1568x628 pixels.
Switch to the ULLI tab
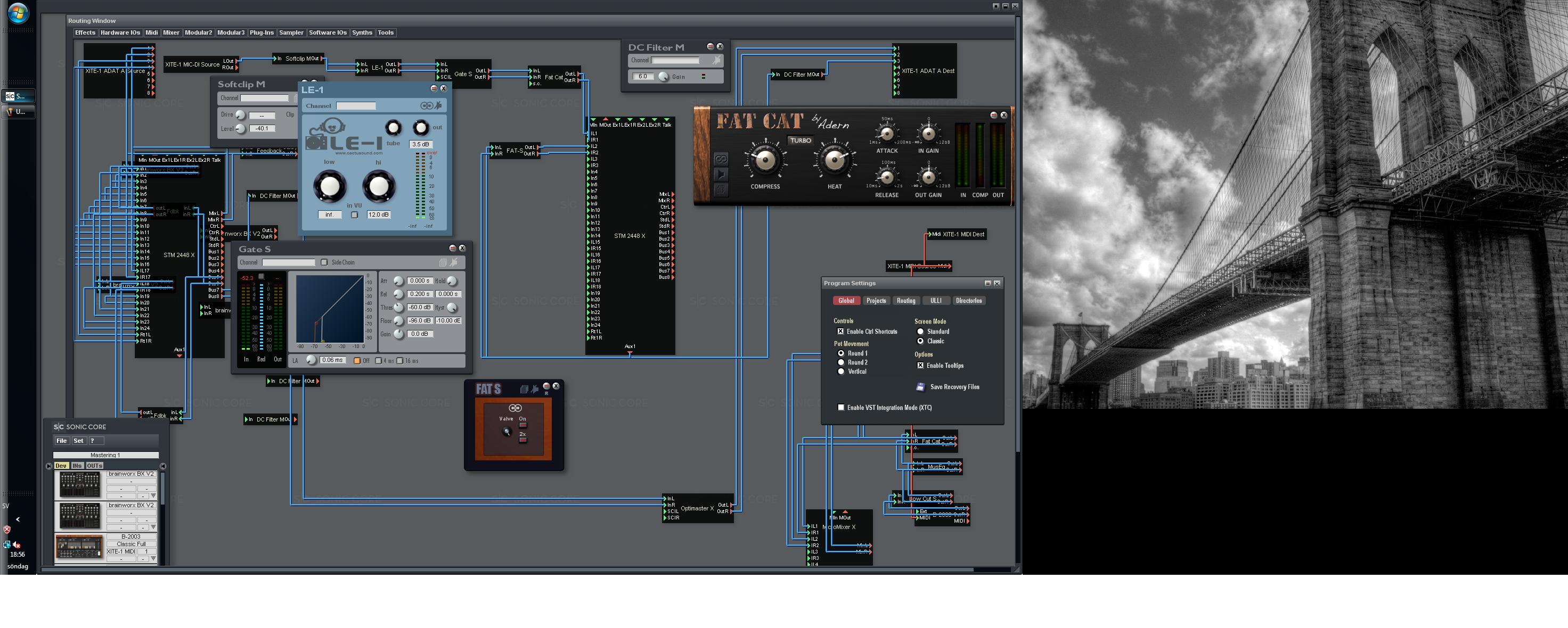[936, 301]
